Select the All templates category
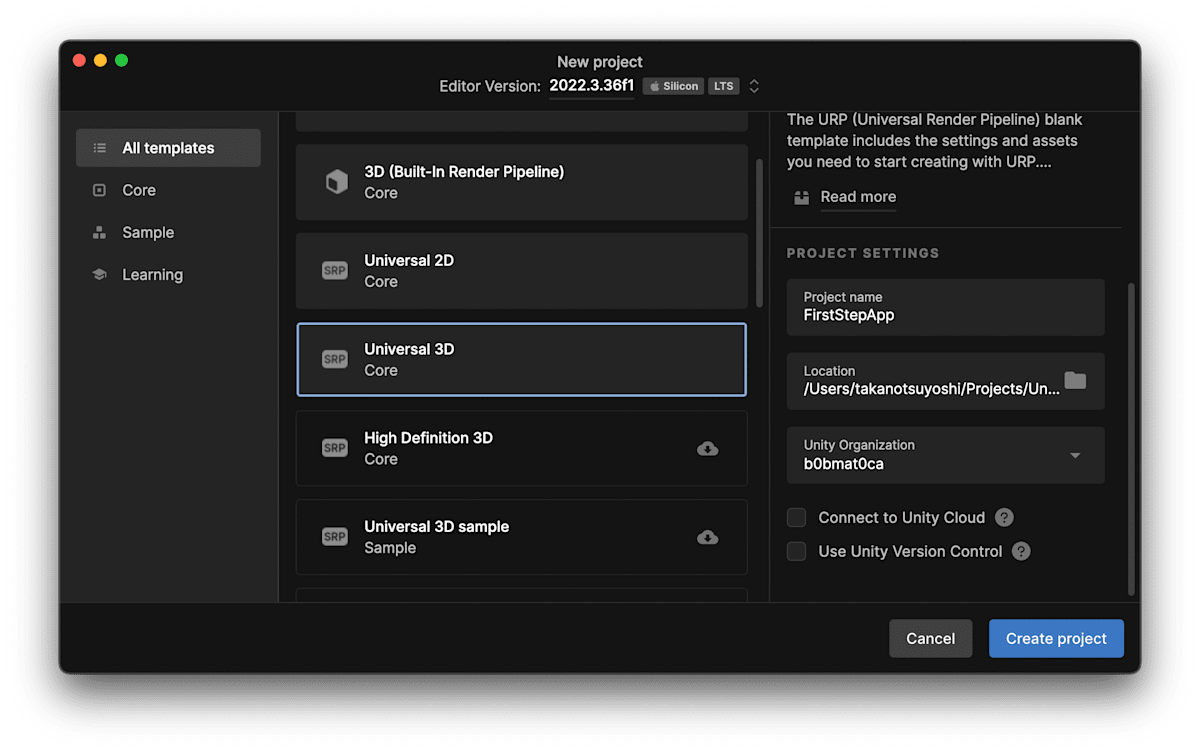Viewport: 1200px width, 752px height. (168, 148)
